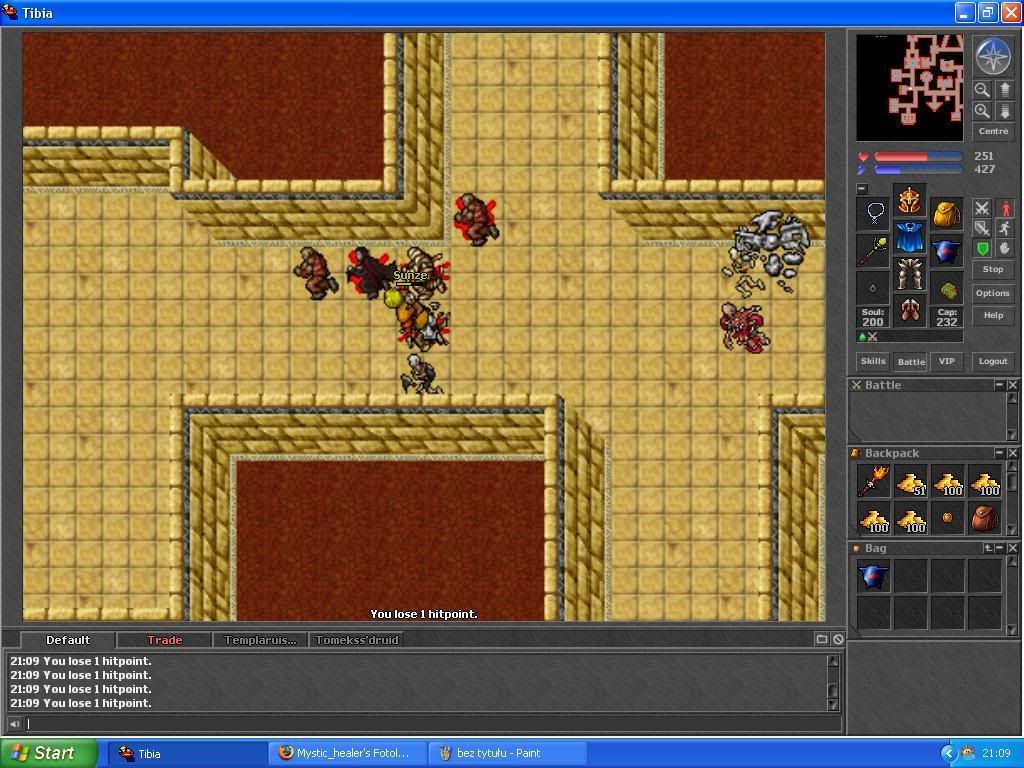
Task: Enable balanced fight mode (sword and shield)
Action: click(982, 229)
